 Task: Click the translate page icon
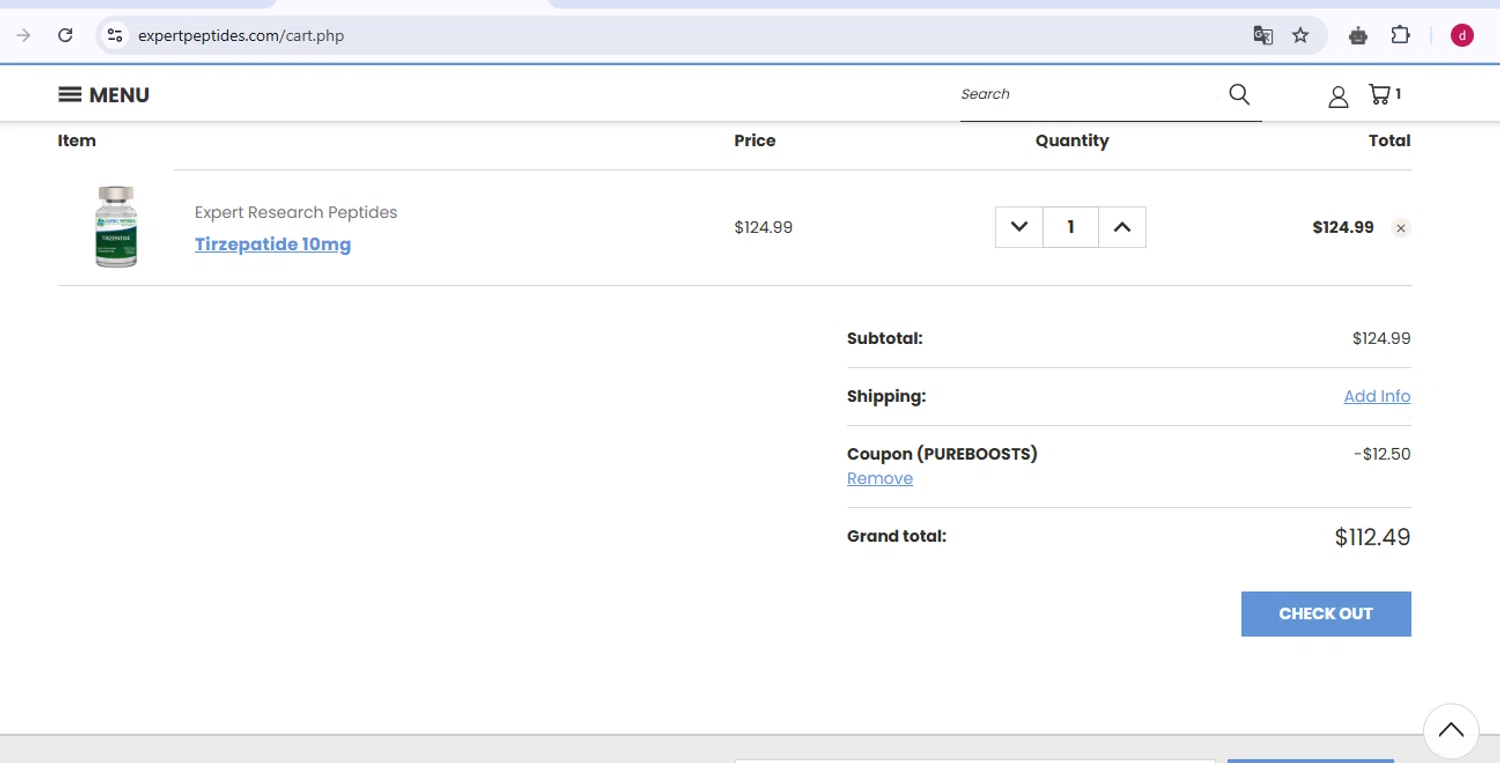[x=1263, y=35]
